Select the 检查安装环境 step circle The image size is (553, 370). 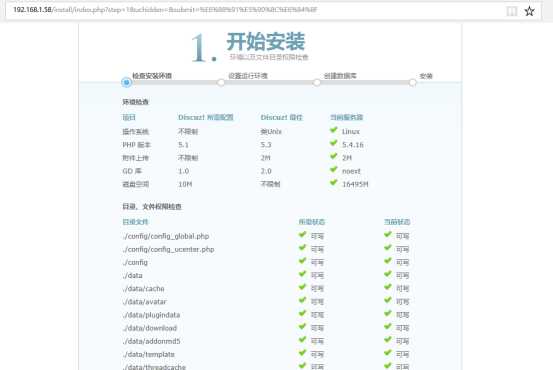click(x=126, y=83)
